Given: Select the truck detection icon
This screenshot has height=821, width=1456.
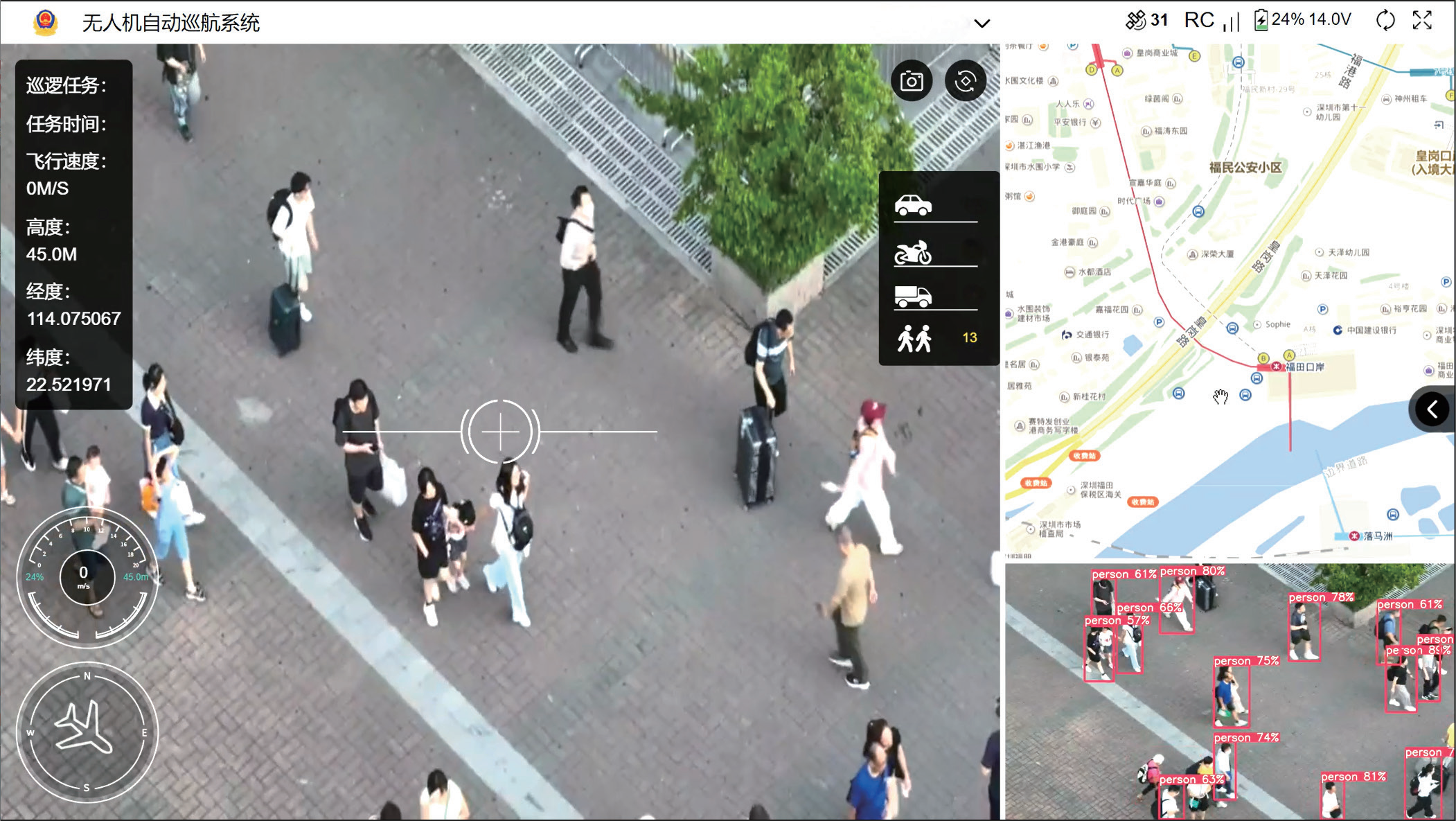Looking at the screenshot, I should click(913, 297).
